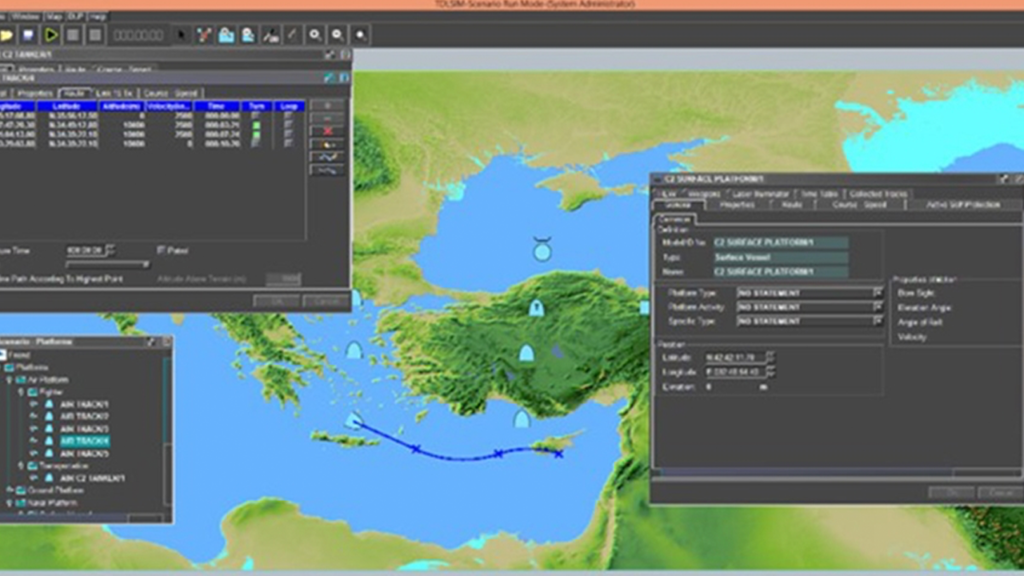Adjust the slider below Show Time field

tap(108, 264)
